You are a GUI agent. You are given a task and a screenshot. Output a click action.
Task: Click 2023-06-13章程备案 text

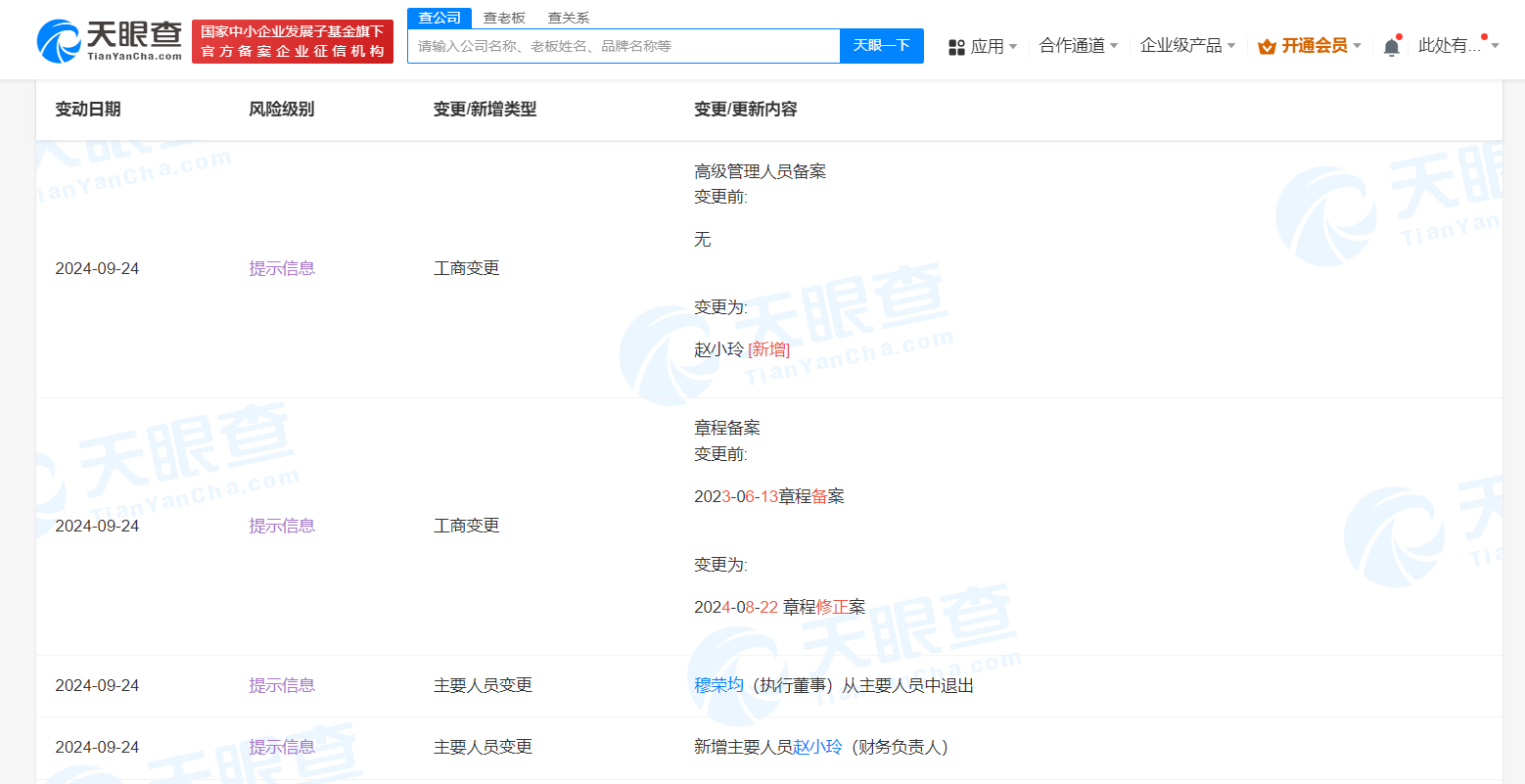pos(769,496)
